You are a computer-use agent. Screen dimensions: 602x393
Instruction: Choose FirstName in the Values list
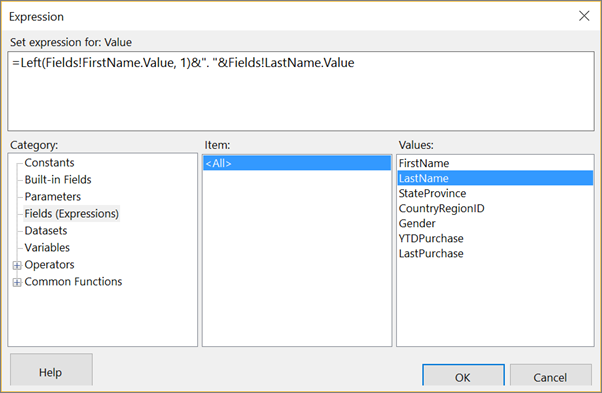coord(495,163)
